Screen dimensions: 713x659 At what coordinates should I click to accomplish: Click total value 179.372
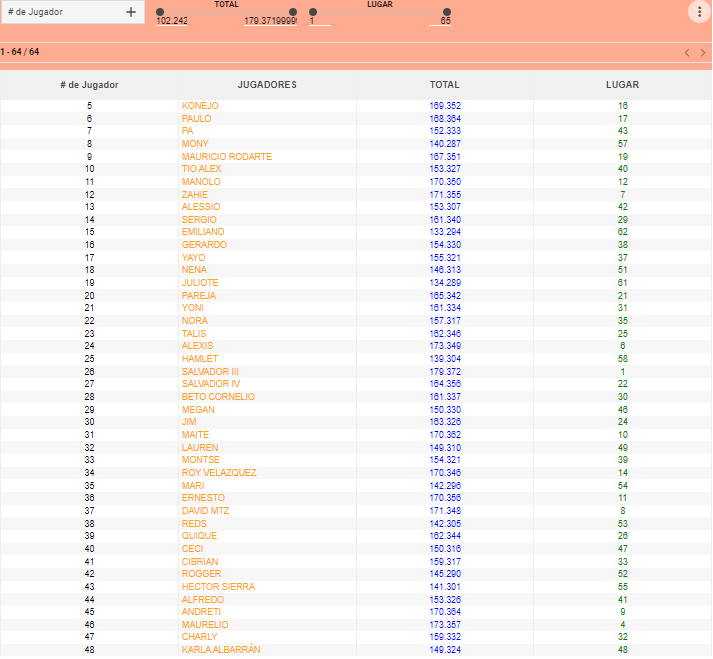tap(445, 372)
